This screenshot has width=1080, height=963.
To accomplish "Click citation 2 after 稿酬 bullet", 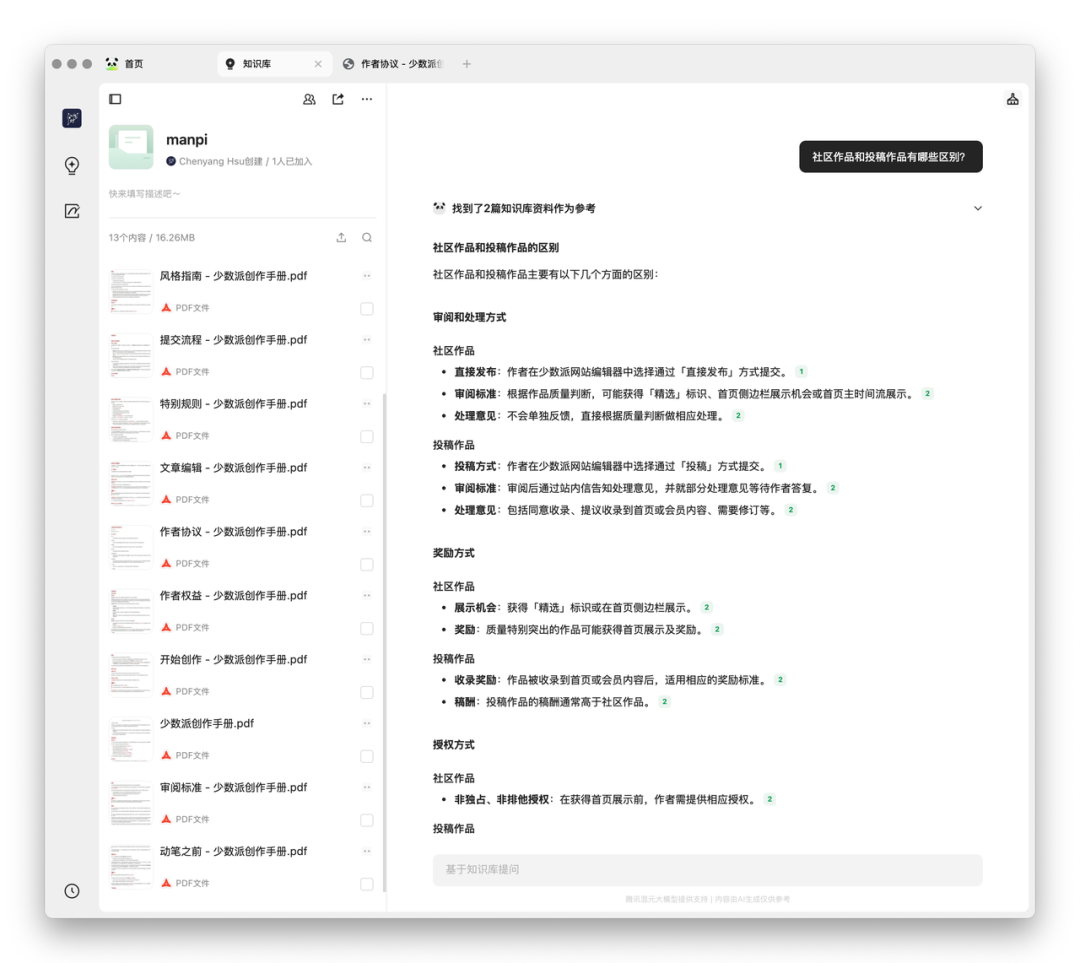I will [664, 702].
